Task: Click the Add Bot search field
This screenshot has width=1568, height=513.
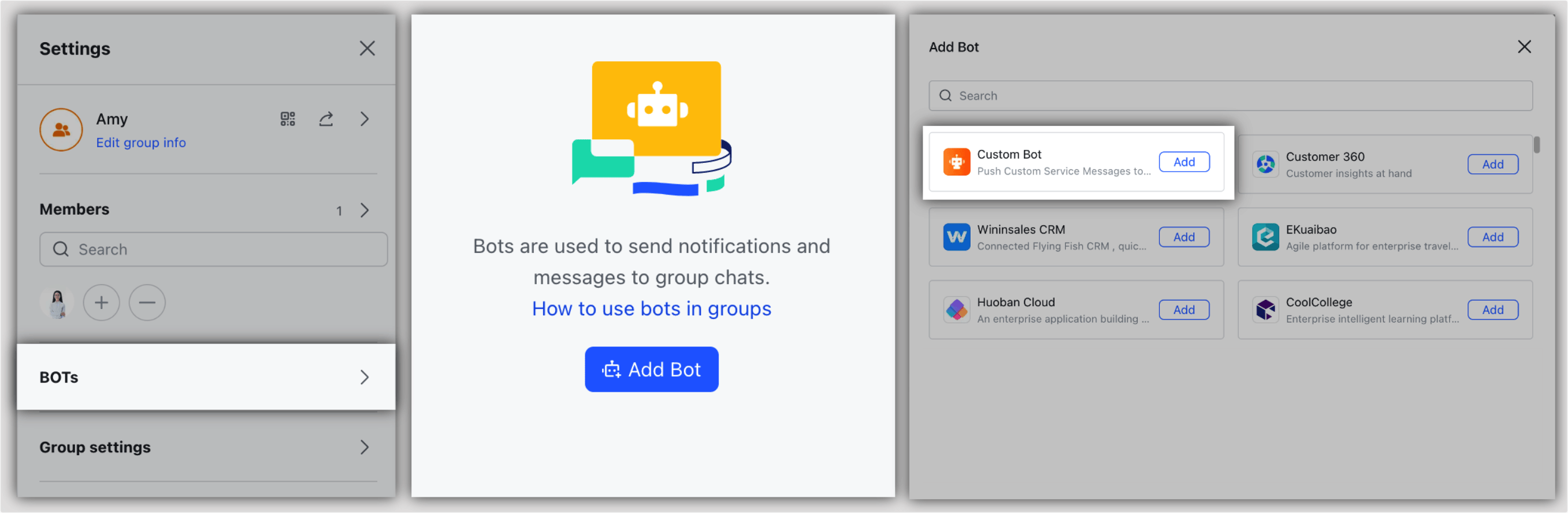Action: (x=1229, y=95)
